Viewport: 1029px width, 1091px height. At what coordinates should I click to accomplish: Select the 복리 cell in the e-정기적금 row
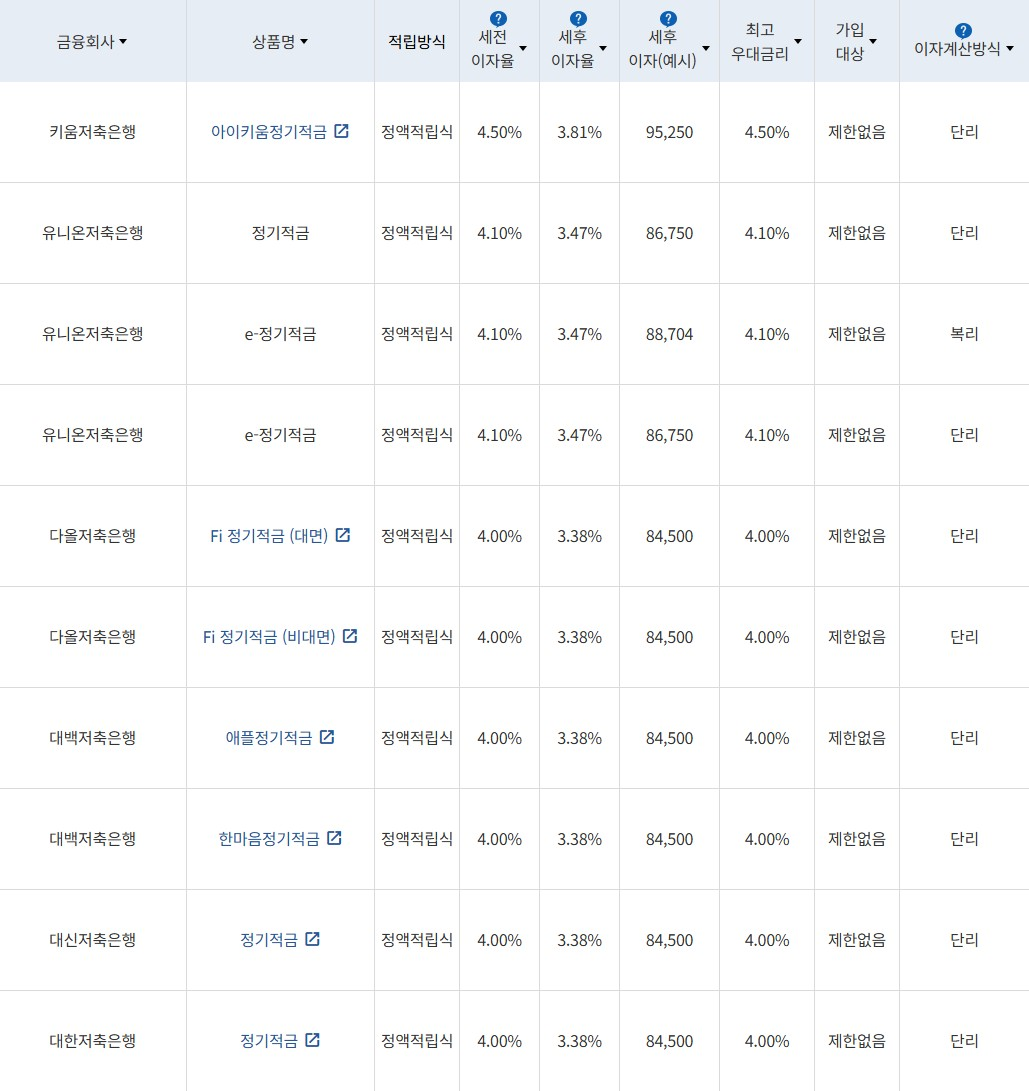tap(963, 334)
